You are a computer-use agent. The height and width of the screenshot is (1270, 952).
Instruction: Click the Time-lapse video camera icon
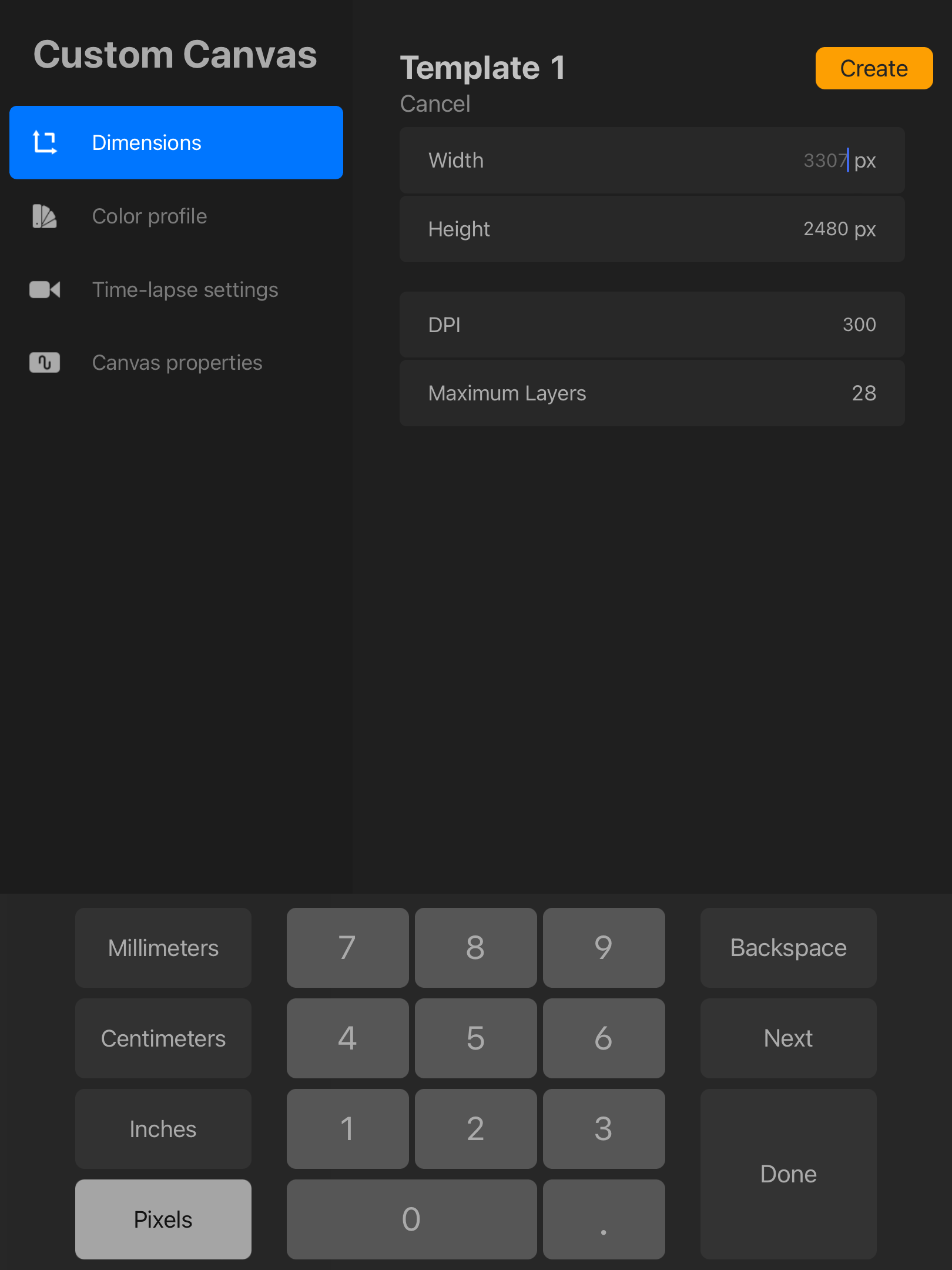(x=45, y=290)
